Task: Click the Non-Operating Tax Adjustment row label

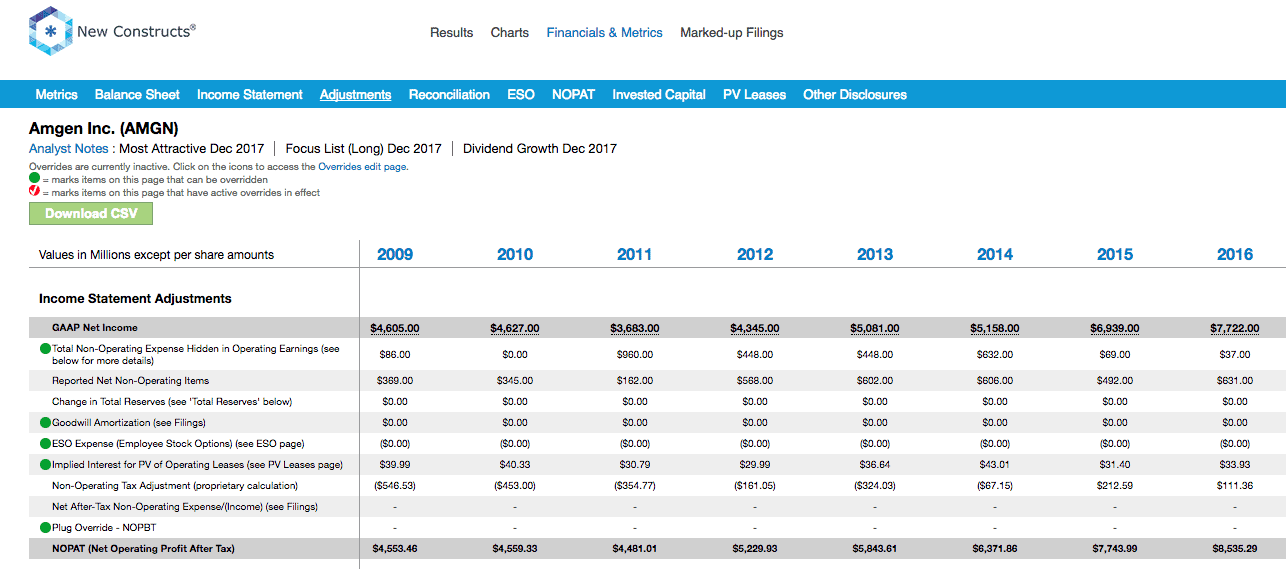Action: (x=175, y=485)
